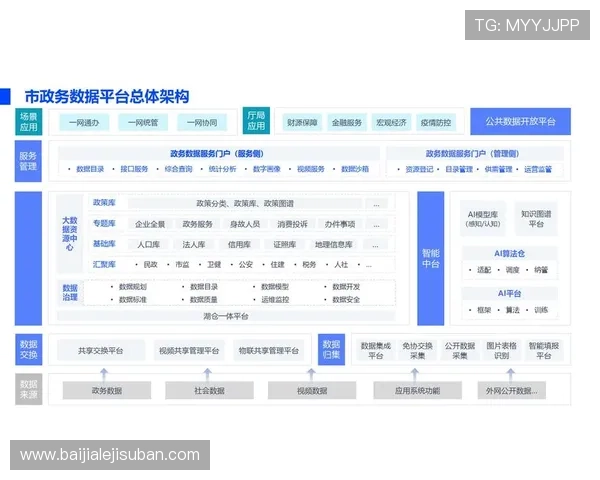Screen dimensions: 600x480
Task: Click the 金融服务 box
Action: 347,122
